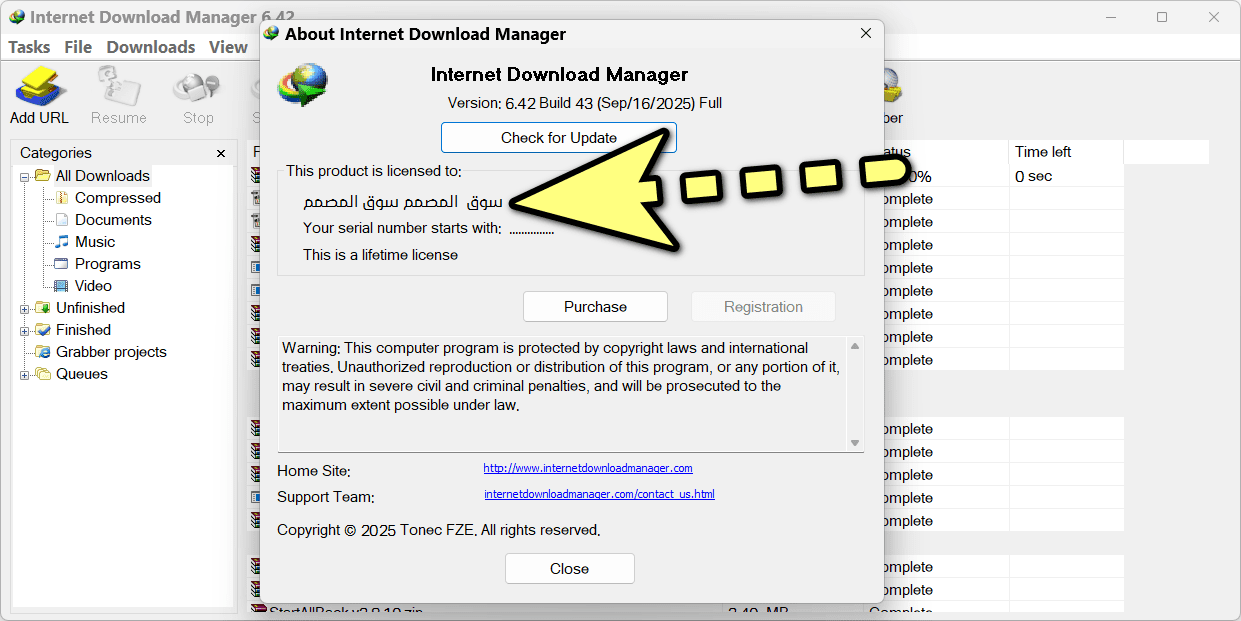Viewport: 1241px width, 621px height.
Task: Click the Stop toolbar icon
Action: pos(197,90)
